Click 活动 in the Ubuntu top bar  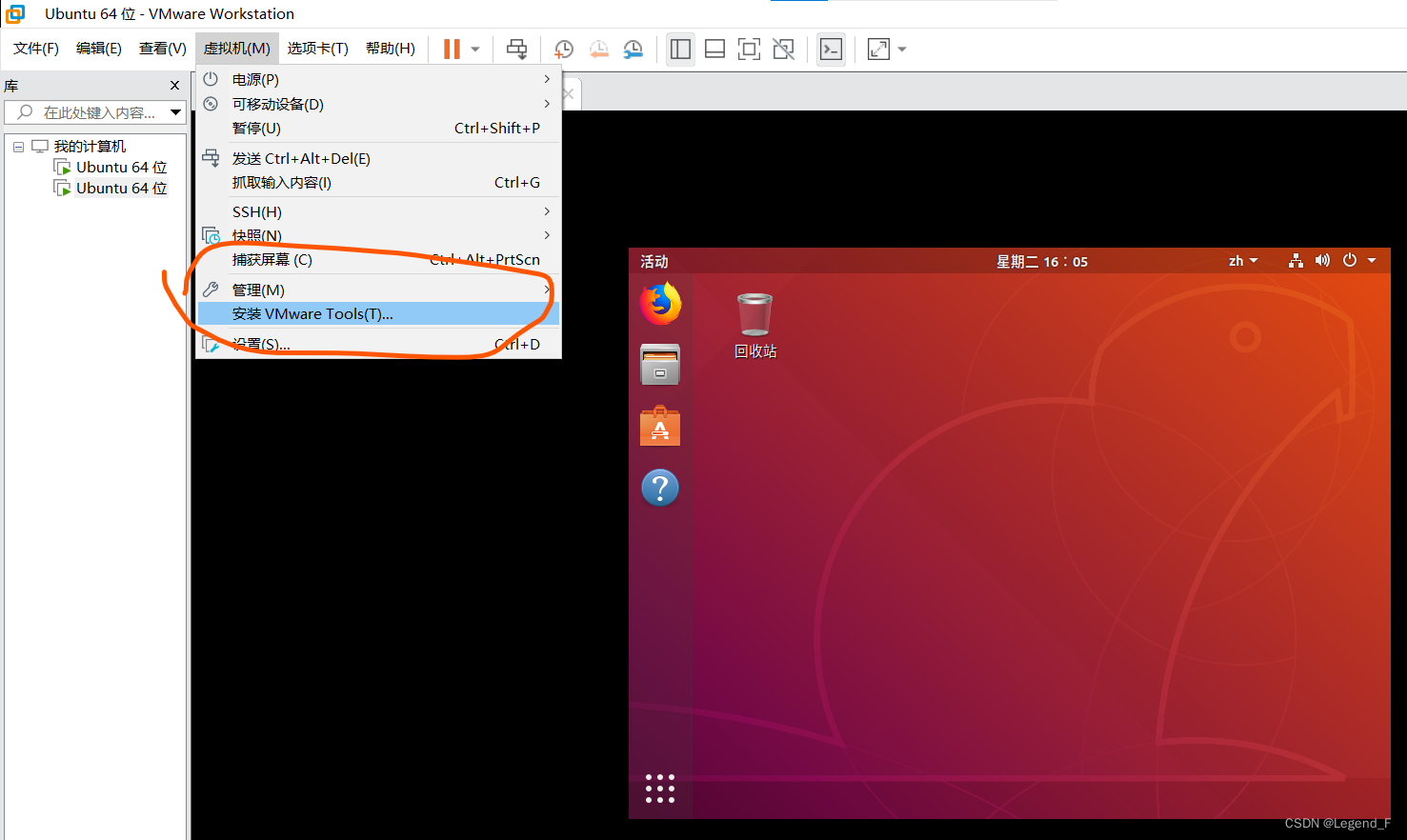point(654,261)
